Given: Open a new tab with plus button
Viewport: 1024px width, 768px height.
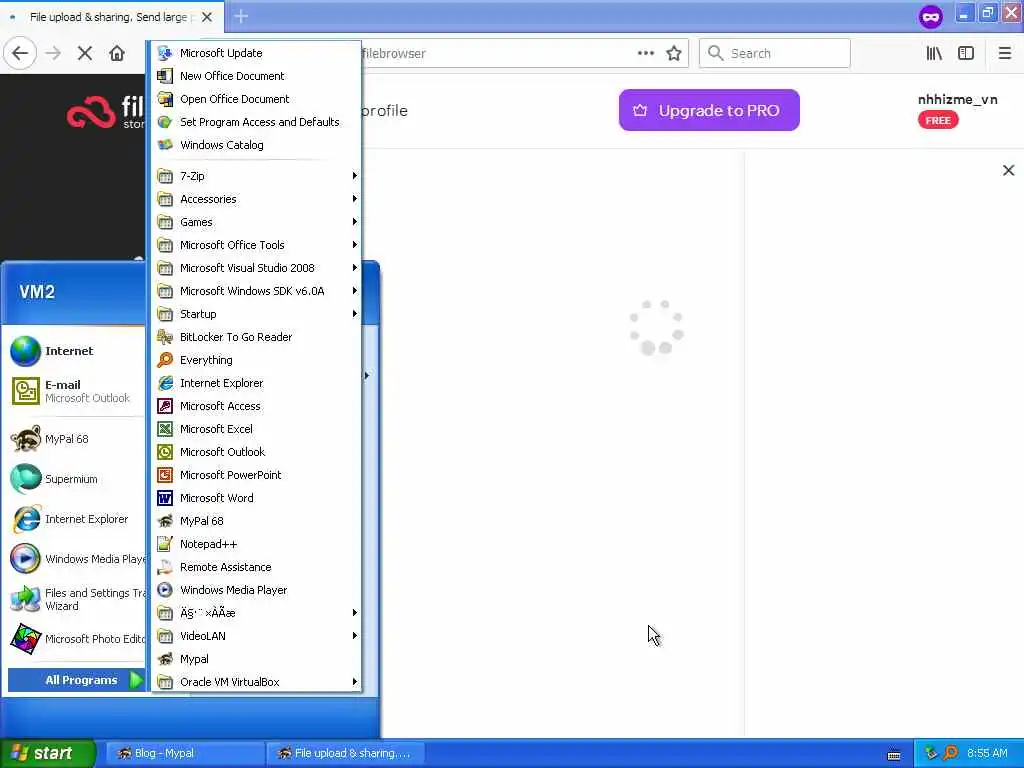Looking at the screenshot, I should (x=241, y=16).
